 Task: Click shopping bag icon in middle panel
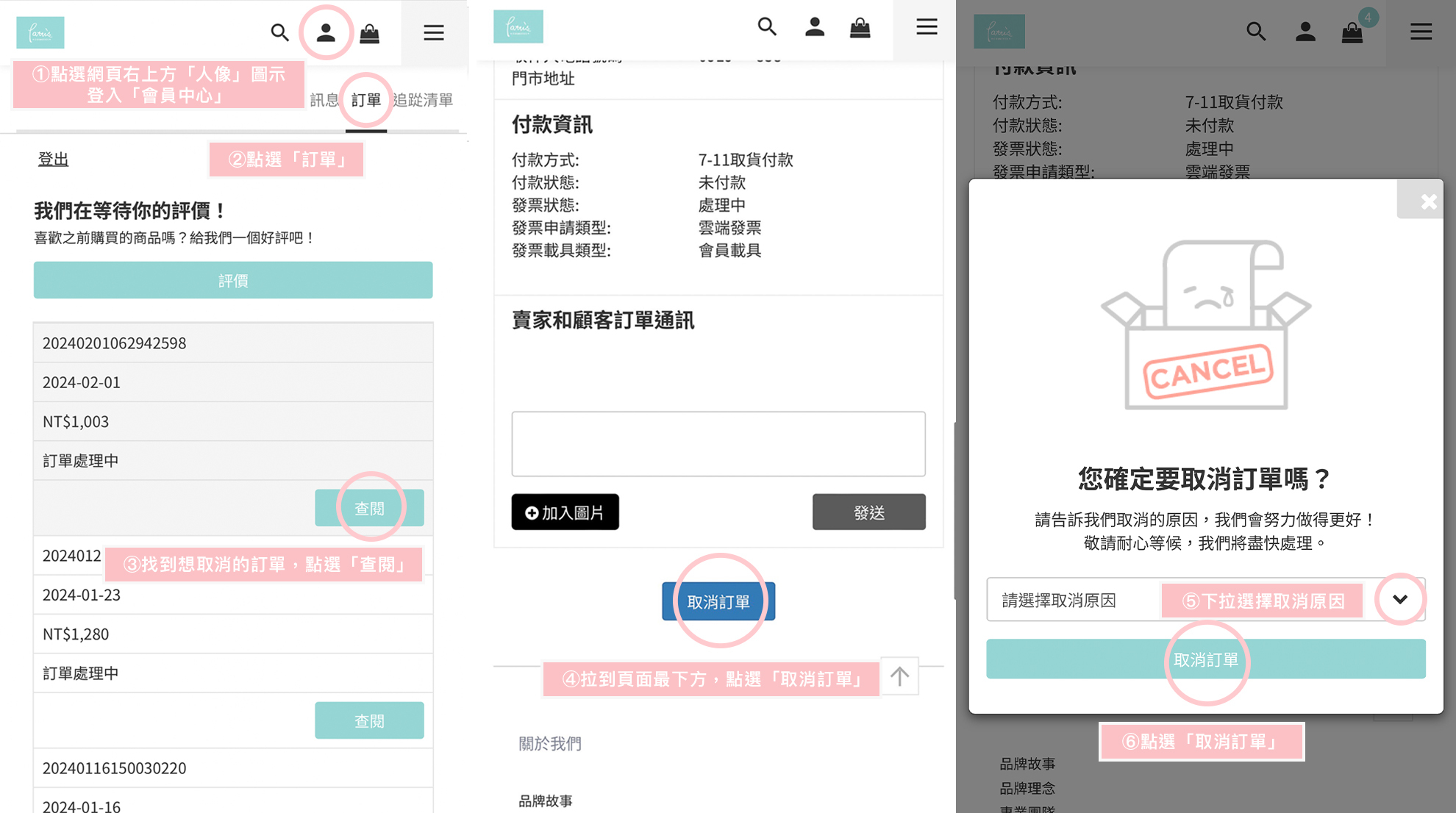860,28
